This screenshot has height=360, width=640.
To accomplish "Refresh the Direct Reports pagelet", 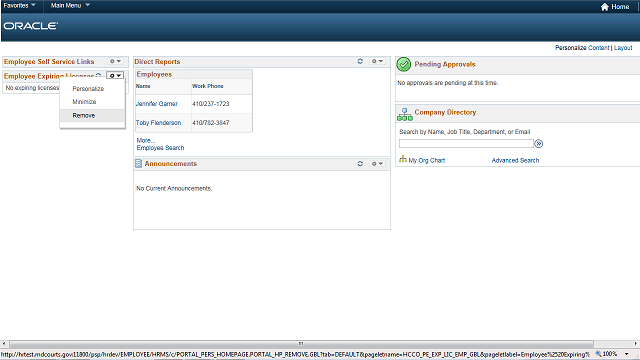I will (x=360, y=61).
